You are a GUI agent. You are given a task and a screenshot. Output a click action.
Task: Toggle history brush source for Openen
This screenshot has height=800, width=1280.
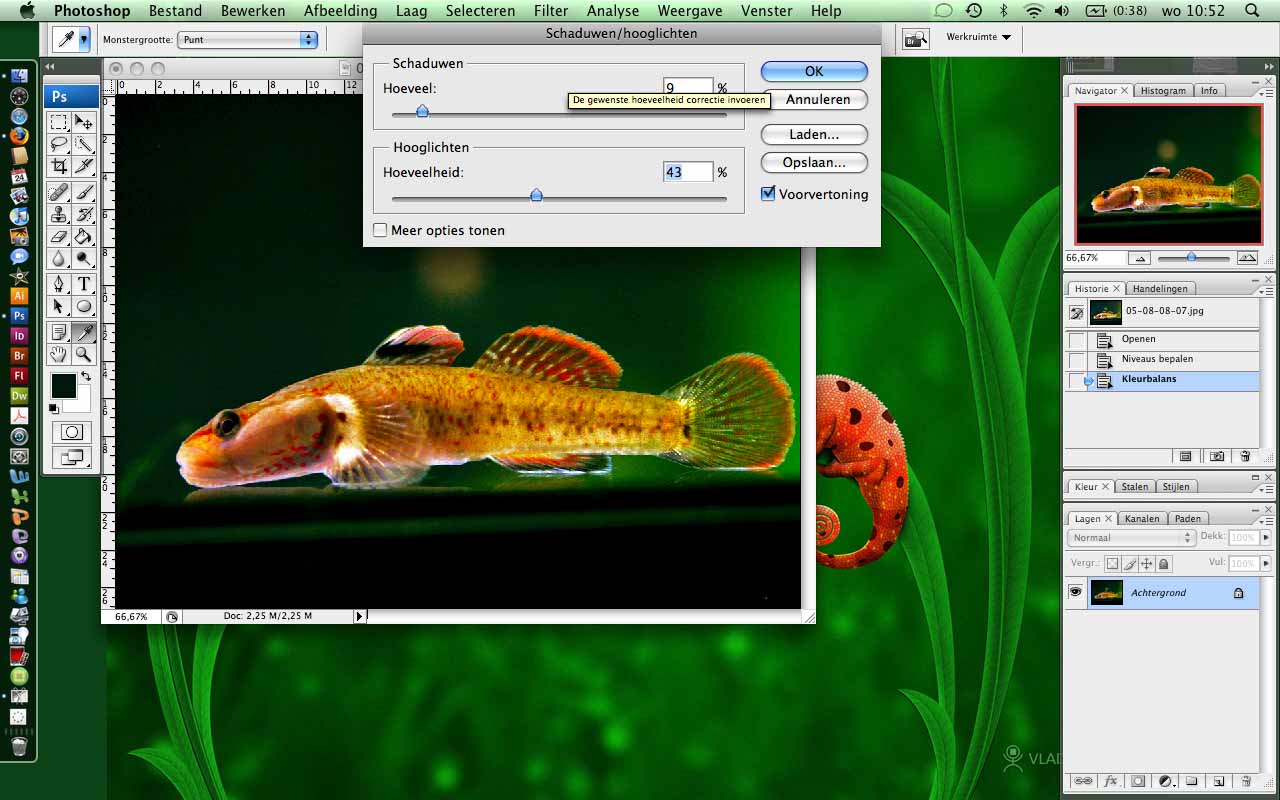coord(1077,339)
